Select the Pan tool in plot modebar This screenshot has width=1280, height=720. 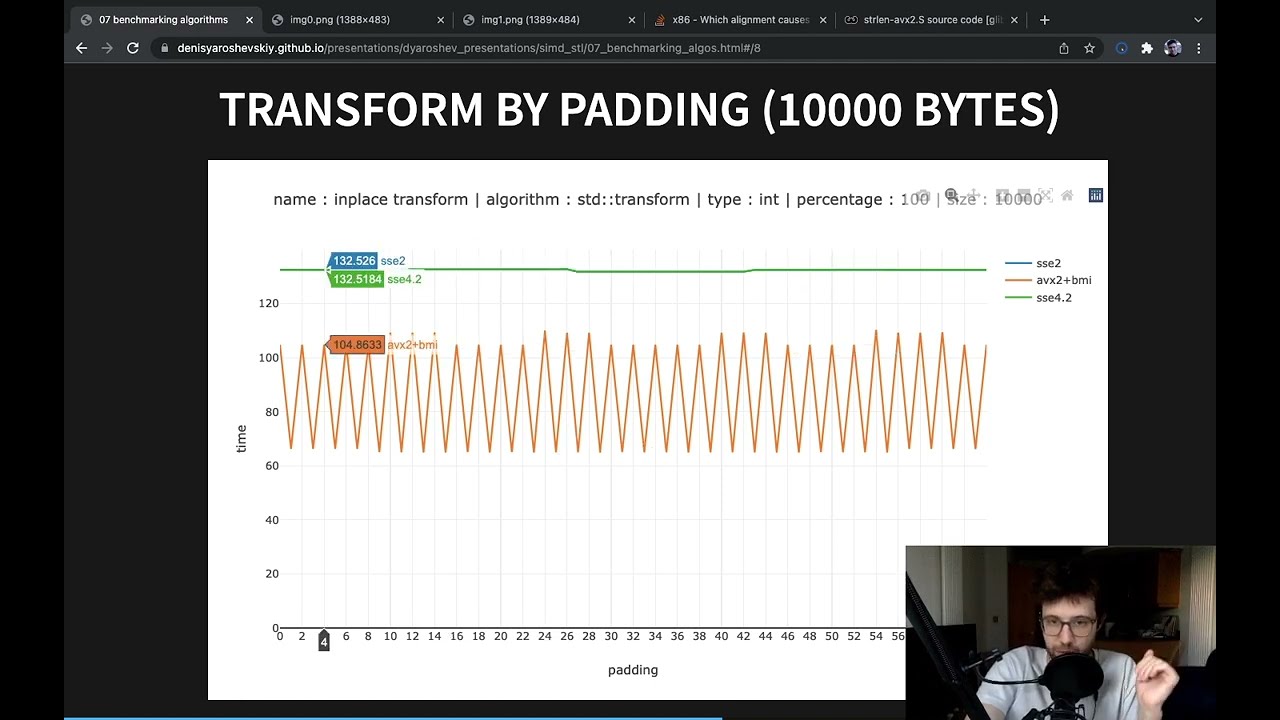[x=973, y=195]
